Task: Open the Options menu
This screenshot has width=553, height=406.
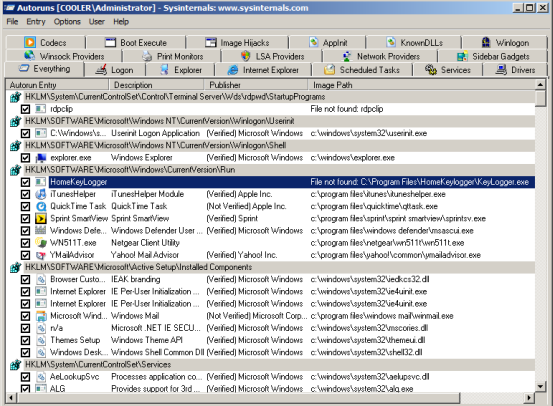Action: tap(67, 22)
